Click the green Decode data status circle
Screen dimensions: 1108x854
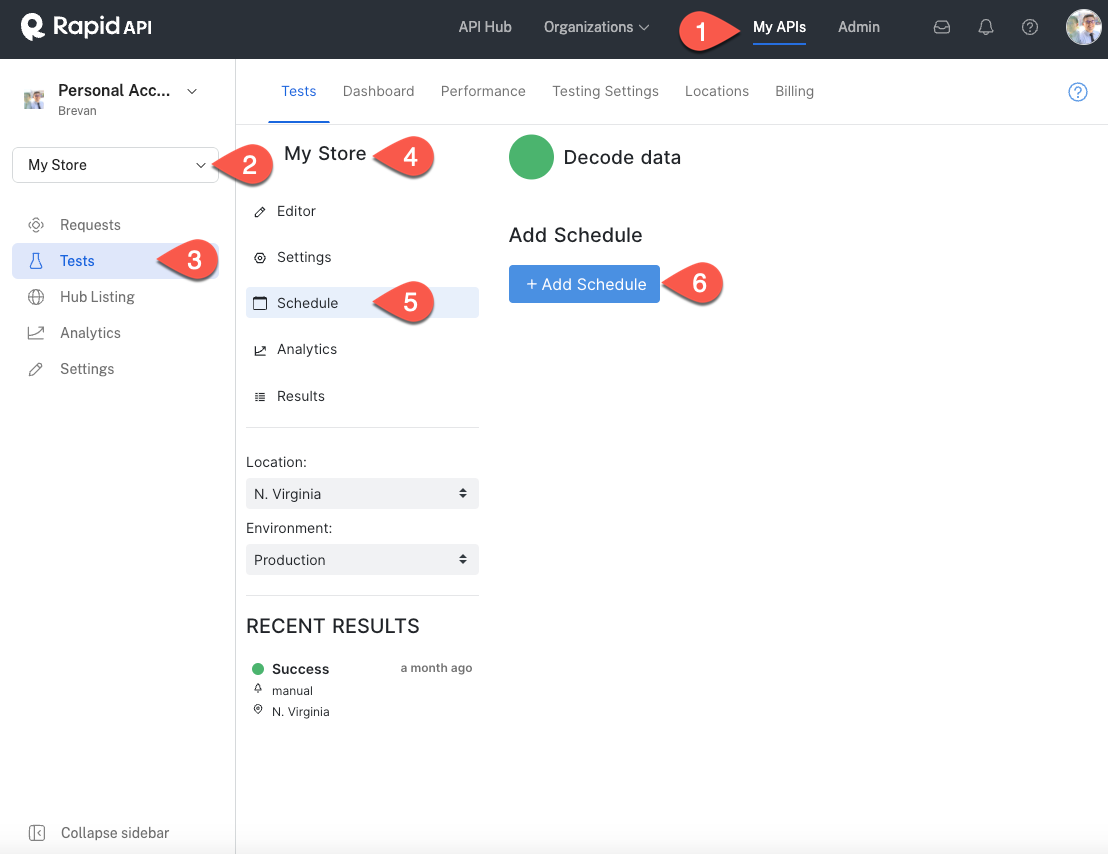[531, 157]
